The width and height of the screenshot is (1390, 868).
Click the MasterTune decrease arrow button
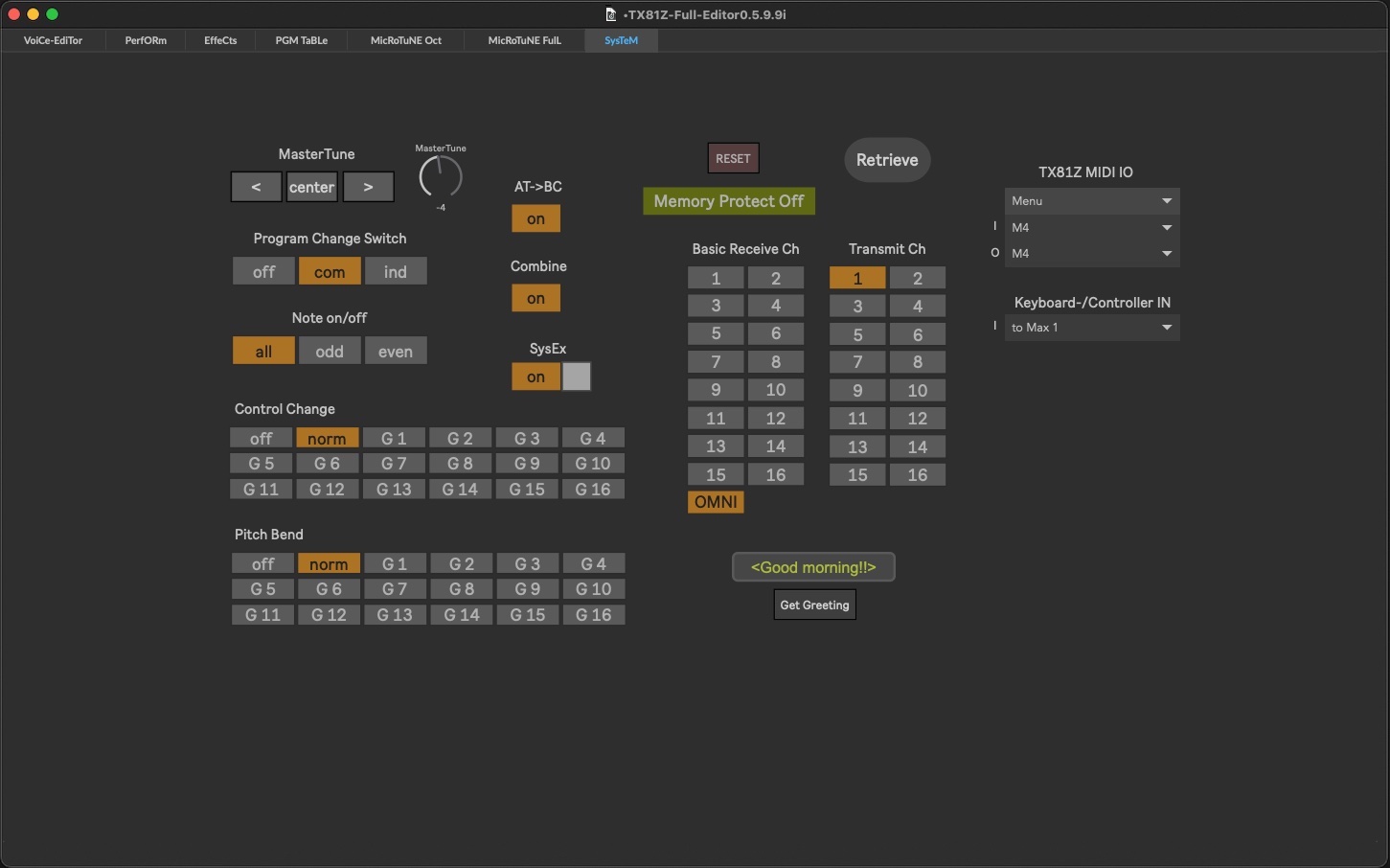pyautogui.click(x=256, y=187)
